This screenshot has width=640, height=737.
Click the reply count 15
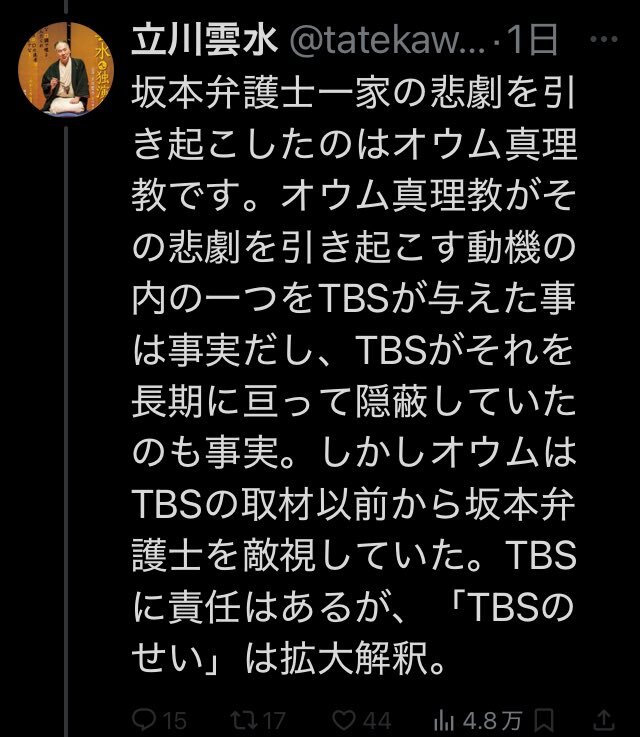[x=175, y=721]
